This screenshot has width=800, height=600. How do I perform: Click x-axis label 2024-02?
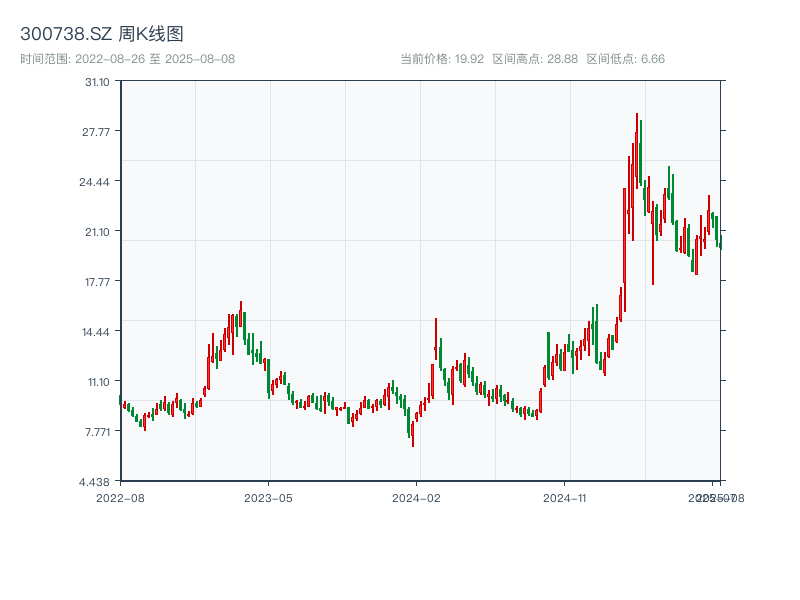click(416, 498)
